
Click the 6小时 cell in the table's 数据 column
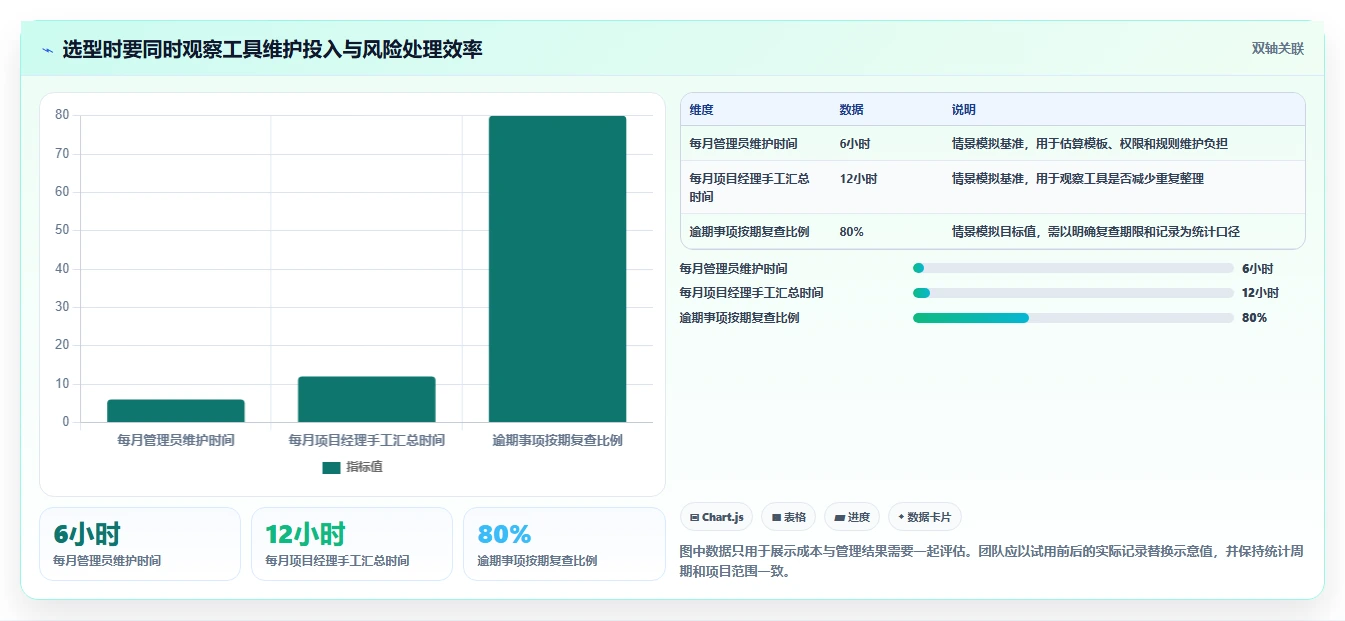pyautogui.click(x=855, y=144)
